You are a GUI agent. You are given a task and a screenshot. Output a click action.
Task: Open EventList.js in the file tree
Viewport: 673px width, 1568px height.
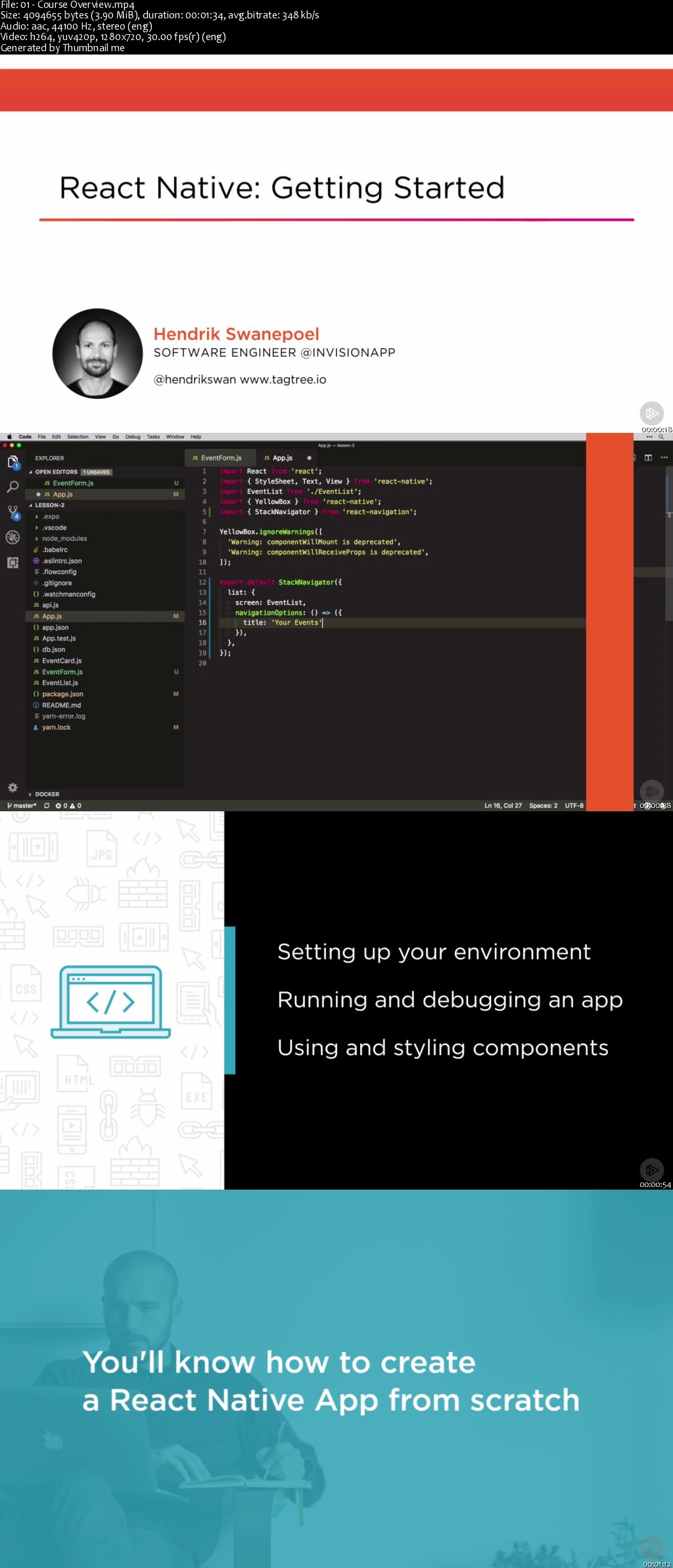pyautogui.click(x=105, y=683)
